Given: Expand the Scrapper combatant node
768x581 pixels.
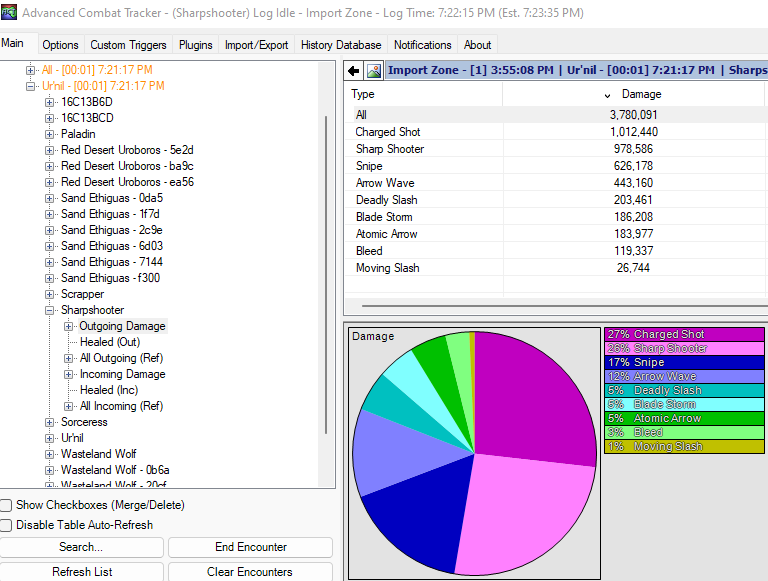Looking at the screenshot, I should (x=49, y=294).
